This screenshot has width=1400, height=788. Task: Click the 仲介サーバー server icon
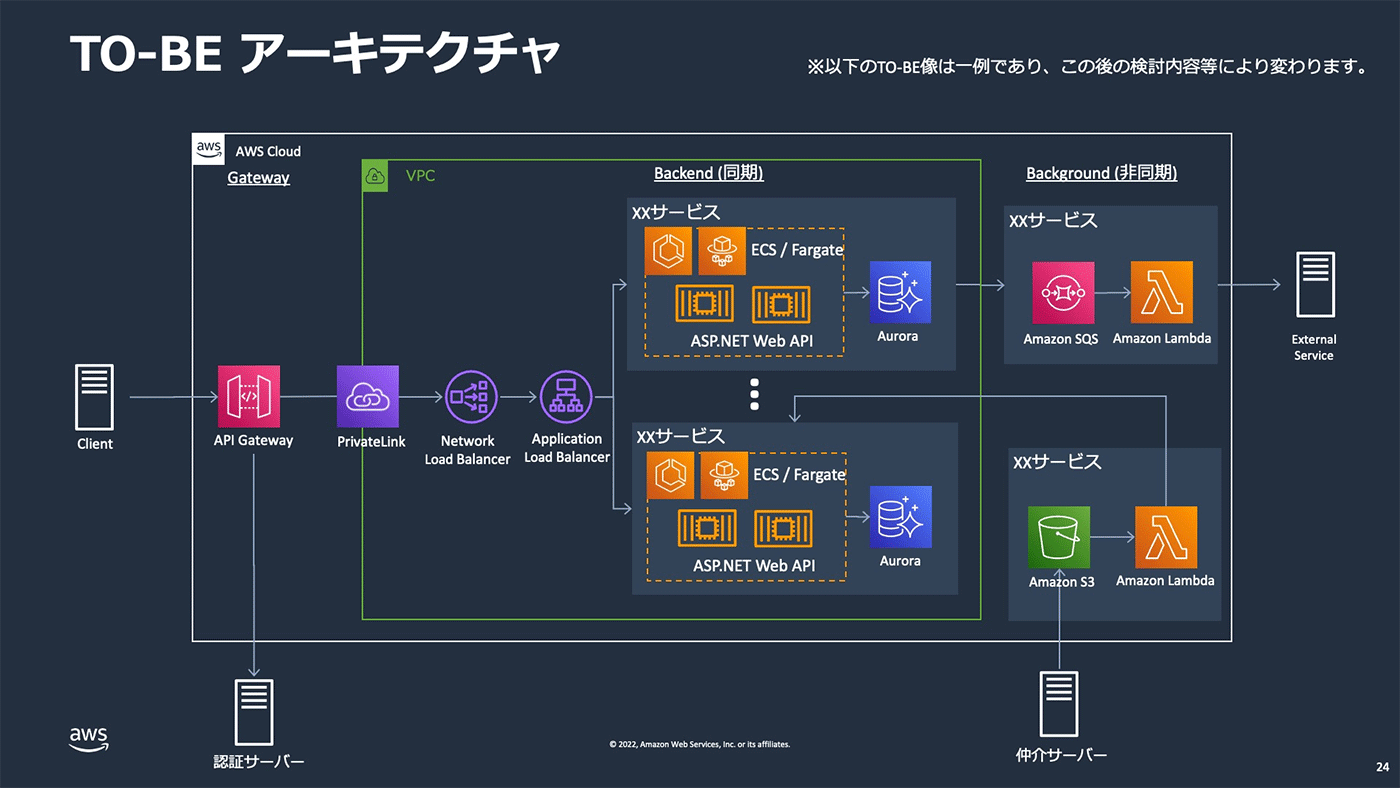(x=1060, y=703)
